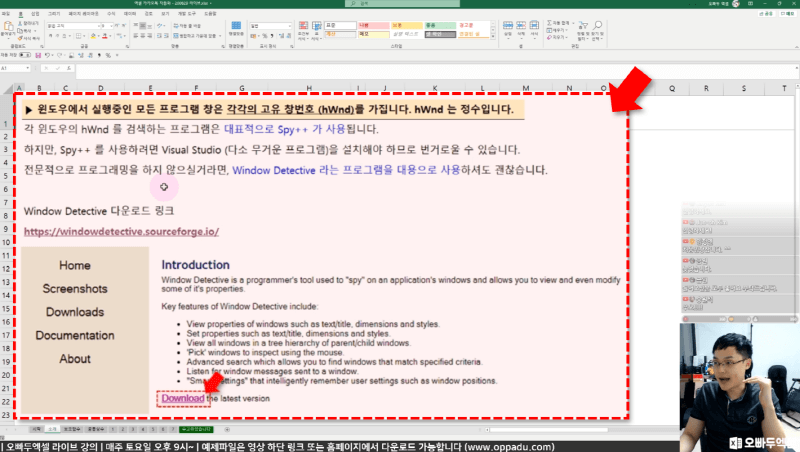Expand the cell styles gallery

pos(493,37)
